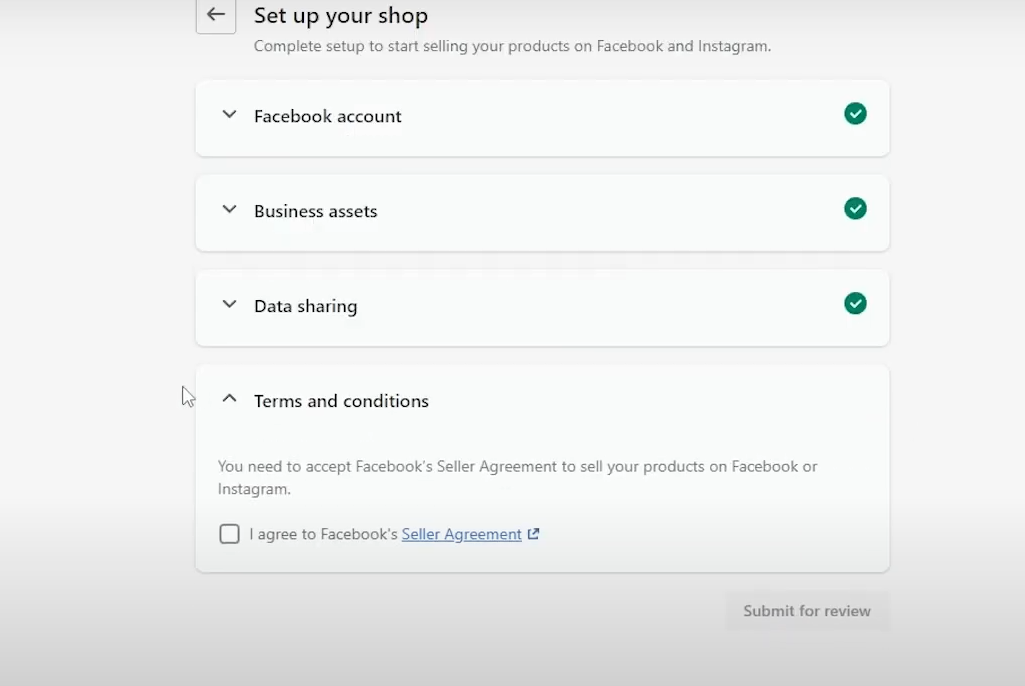Screen dimensions: 1025x686
Task: Click external link icon beside Seller Agreement
Action: click(x=533, y=534)
